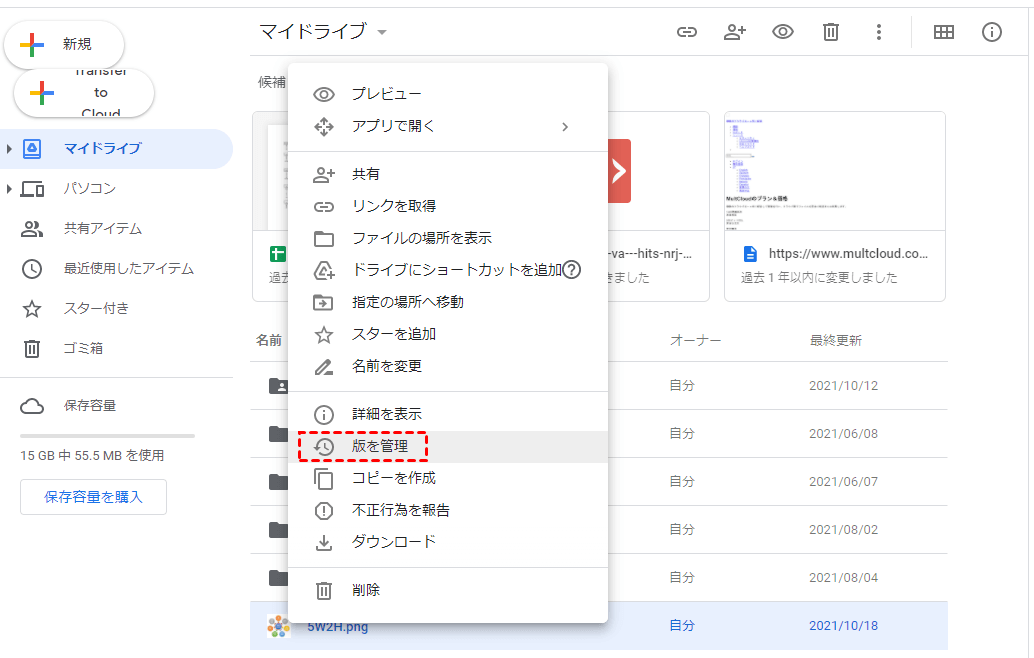Click the get link icon in toolbar

[x=686, y=32]
